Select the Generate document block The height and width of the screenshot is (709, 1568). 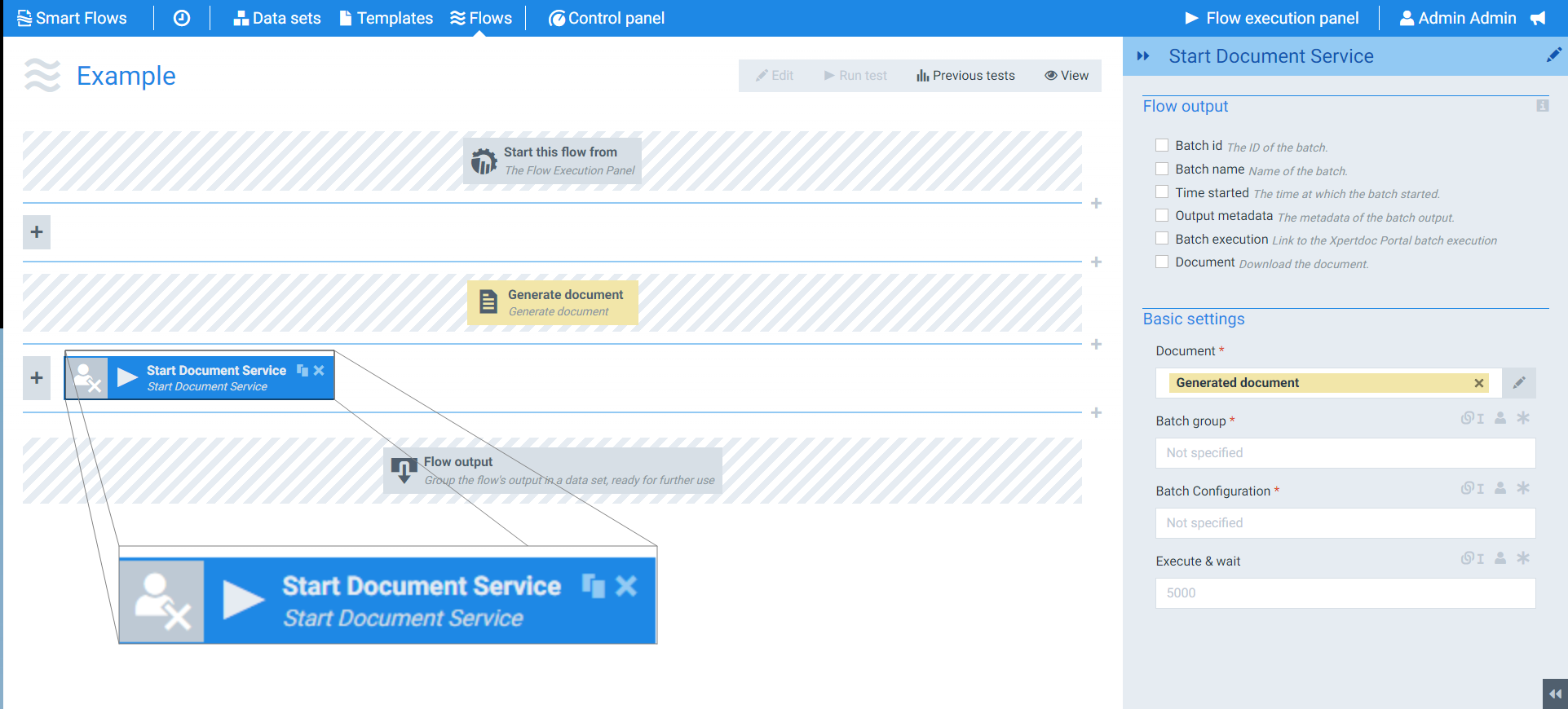[x=553, y=302]
